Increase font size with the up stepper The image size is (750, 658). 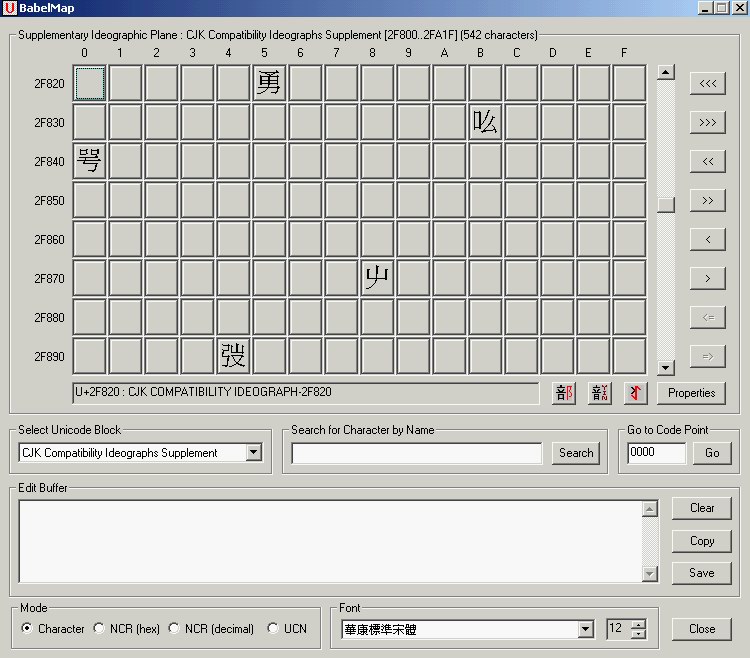[638, 624]
